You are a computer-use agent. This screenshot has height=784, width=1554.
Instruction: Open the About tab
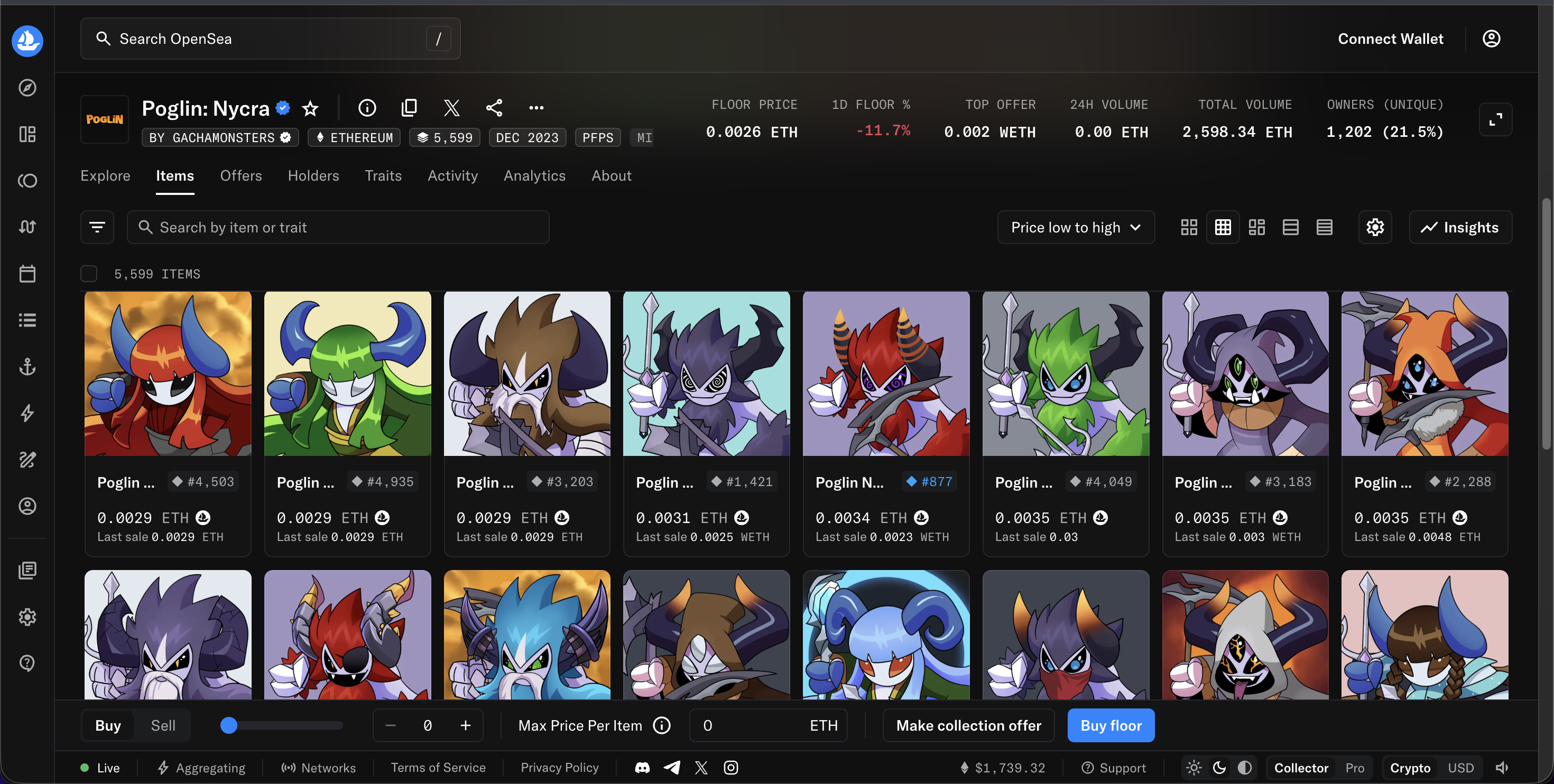(611, 175)
